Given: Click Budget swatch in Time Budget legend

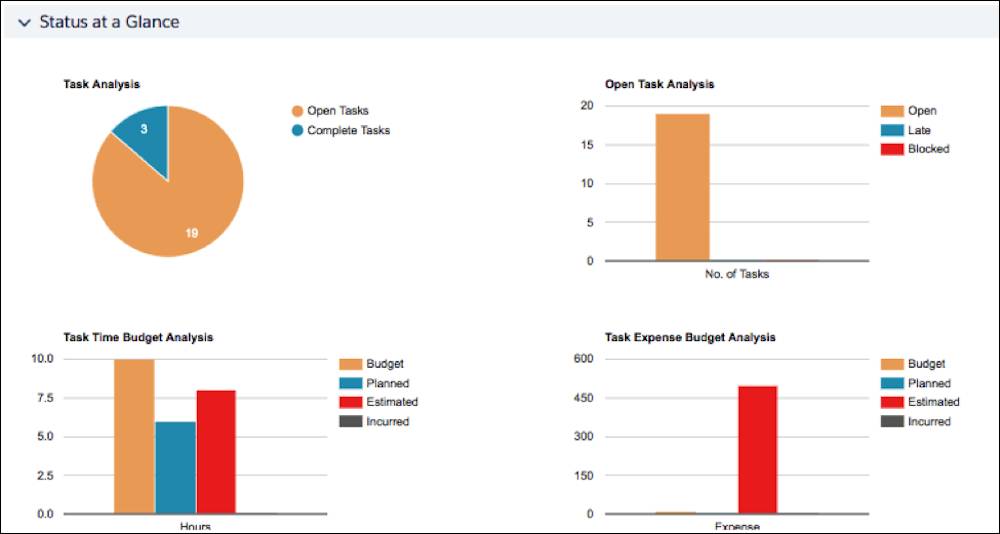Looking at the screenshot, I should [x=350, y=364].
